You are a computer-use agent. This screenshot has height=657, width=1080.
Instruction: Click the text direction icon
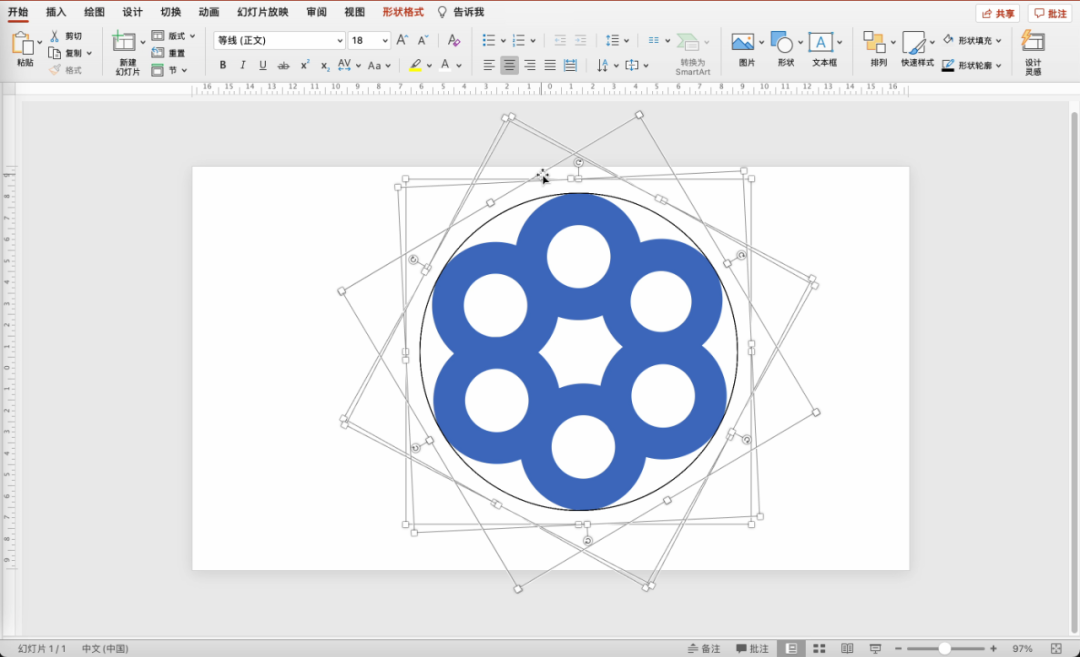coord(603,65)
